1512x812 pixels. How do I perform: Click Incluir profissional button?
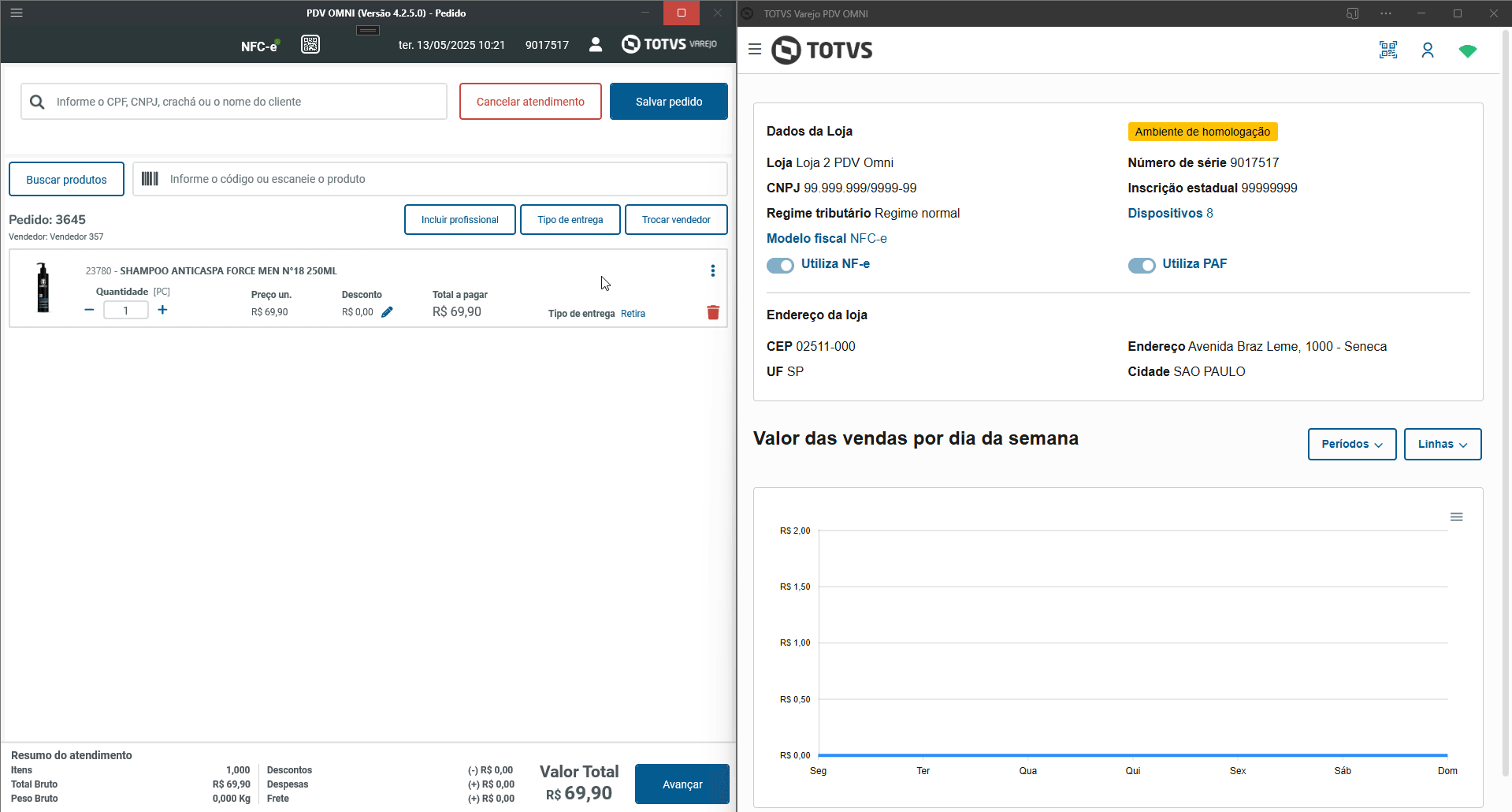(x=460, y=220)
